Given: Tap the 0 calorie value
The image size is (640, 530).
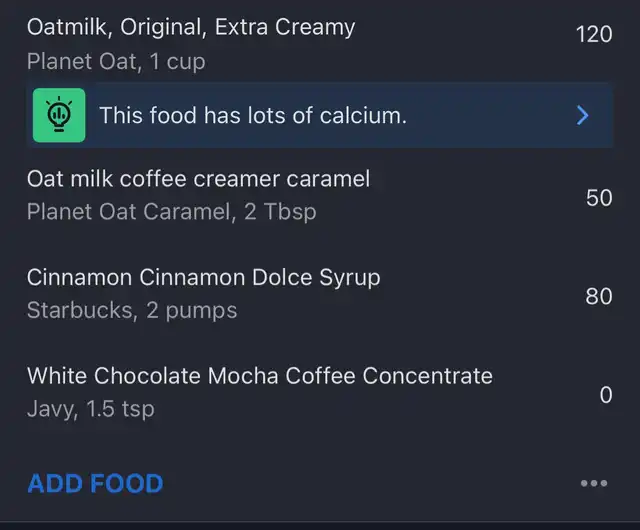Looking at the screenshot, I should (606, 395).
